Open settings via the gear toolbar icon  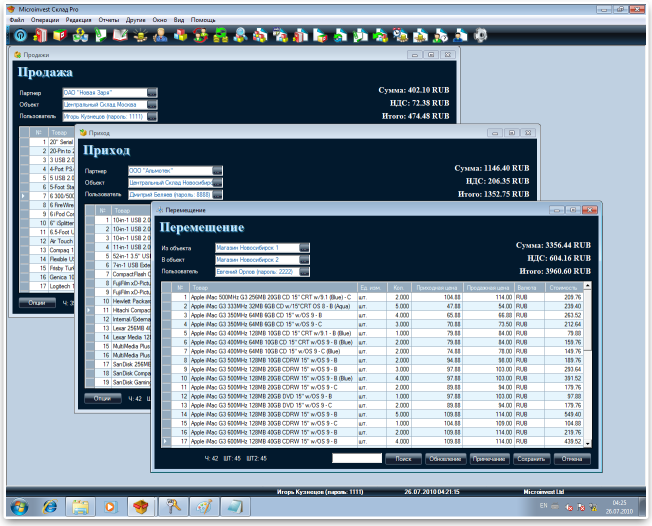480,35
